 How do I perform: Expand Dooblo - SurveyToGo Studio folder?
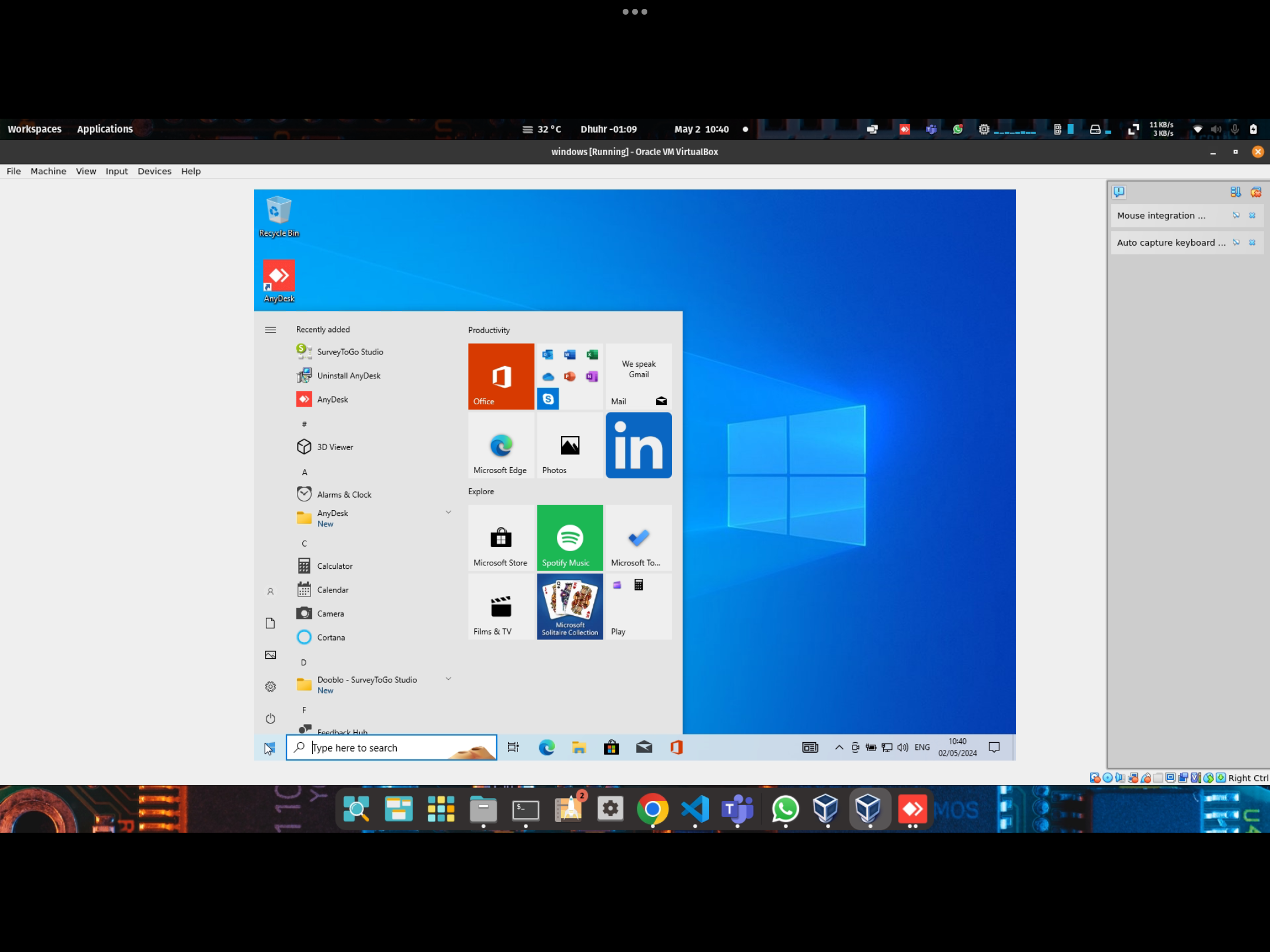coord(448,679)
